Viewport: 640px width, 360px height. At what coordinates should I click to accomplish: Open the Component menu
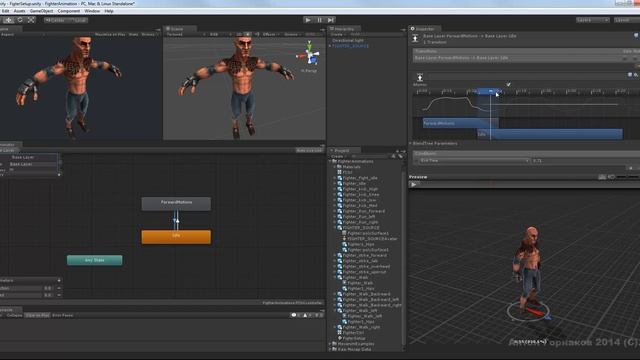coord(69,11)
